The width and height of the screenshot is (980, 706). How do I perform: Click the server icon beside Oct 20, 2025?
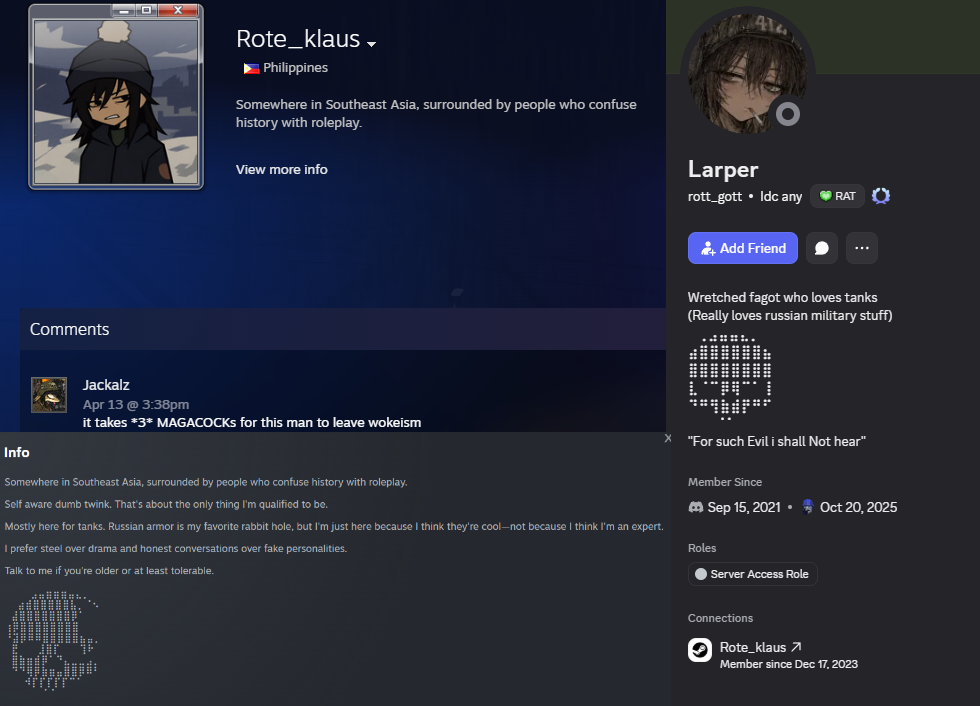[x=808, y=507]
